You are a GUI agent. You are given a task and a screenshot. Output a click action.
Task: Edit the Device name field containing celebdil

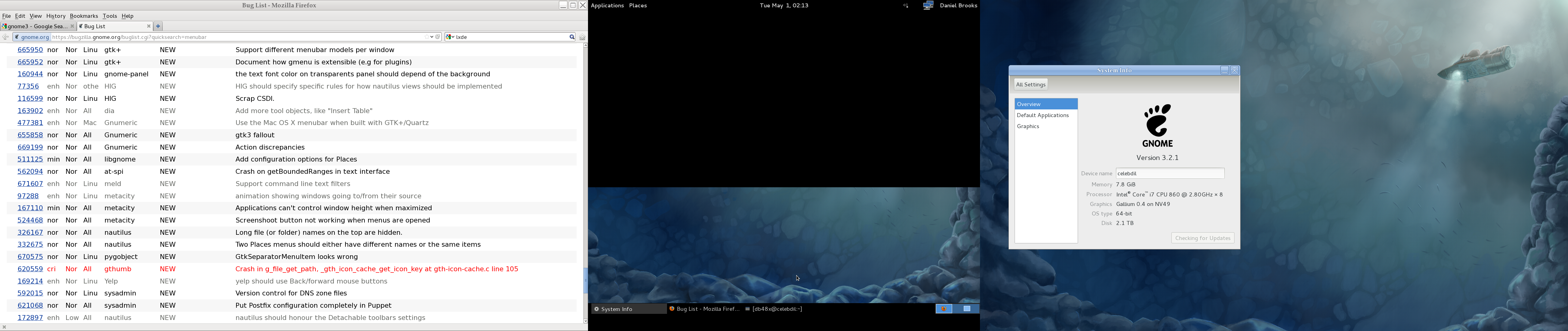click(x=1170, y=174)
